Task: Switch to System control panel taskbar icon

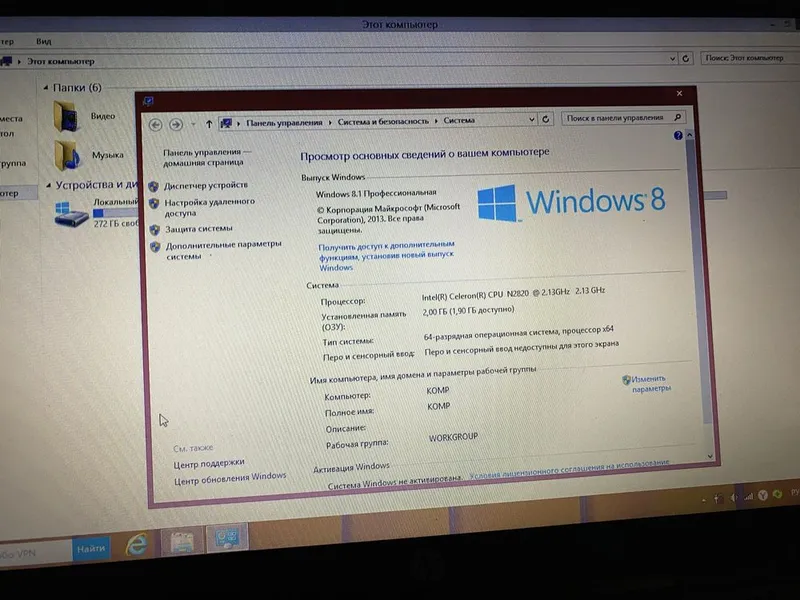Action: [x=227, y=537]
